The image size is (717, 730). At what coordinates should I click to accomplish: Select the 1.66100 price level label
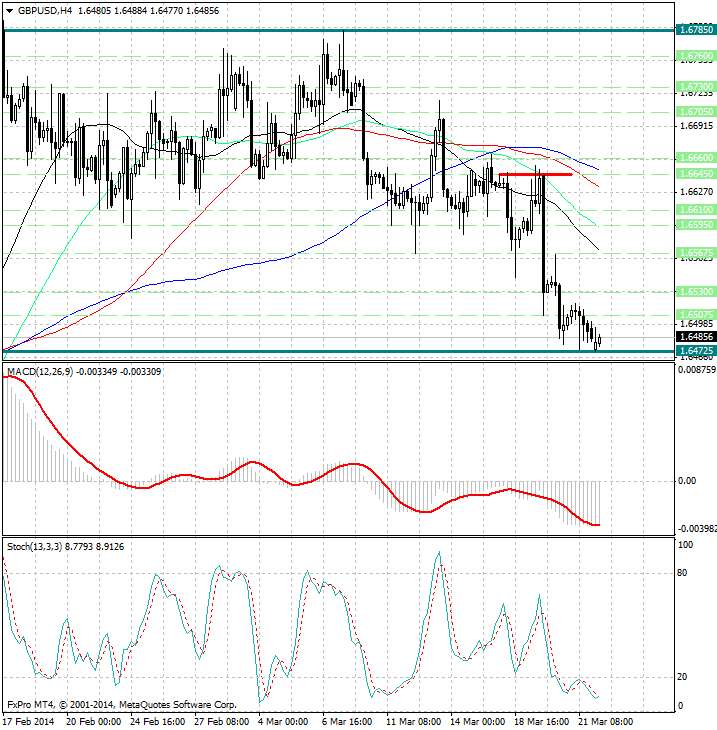tap(694, 209)
